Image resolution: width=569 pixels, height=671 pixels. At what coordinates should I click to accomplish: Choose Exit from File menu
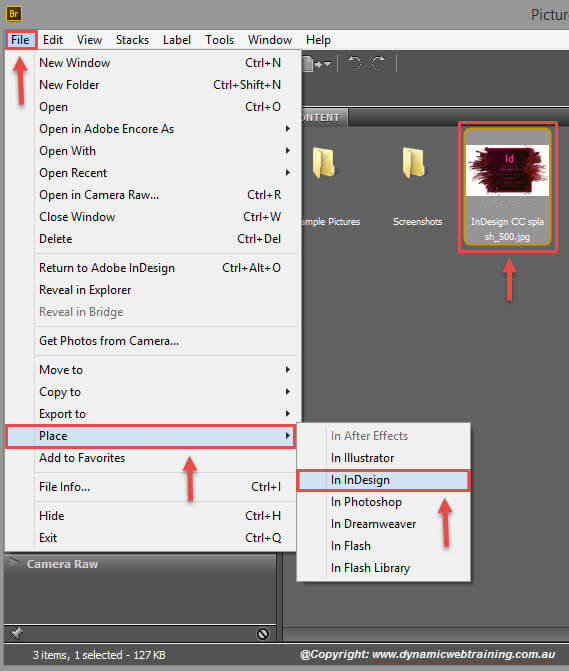[x=151, y=538]
